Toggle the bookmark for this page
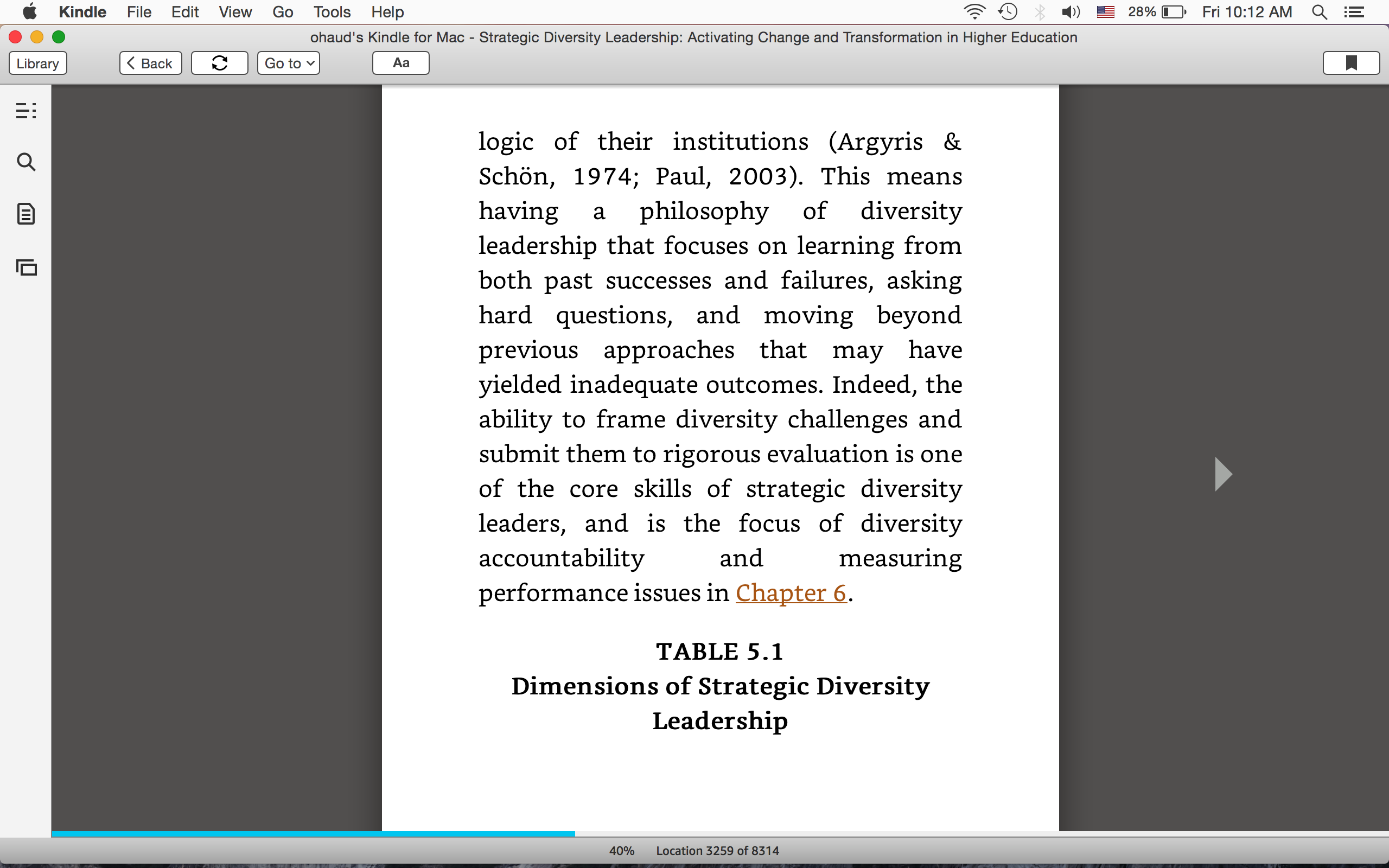The height and width of the screenshot is (868, 1389). (x=1351, y=63)
